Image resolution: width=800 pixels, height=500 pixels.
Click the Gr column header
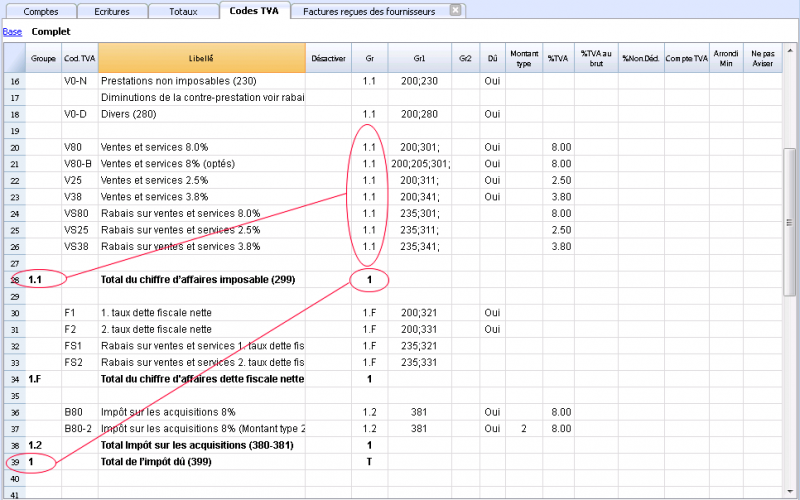(369, 58)
